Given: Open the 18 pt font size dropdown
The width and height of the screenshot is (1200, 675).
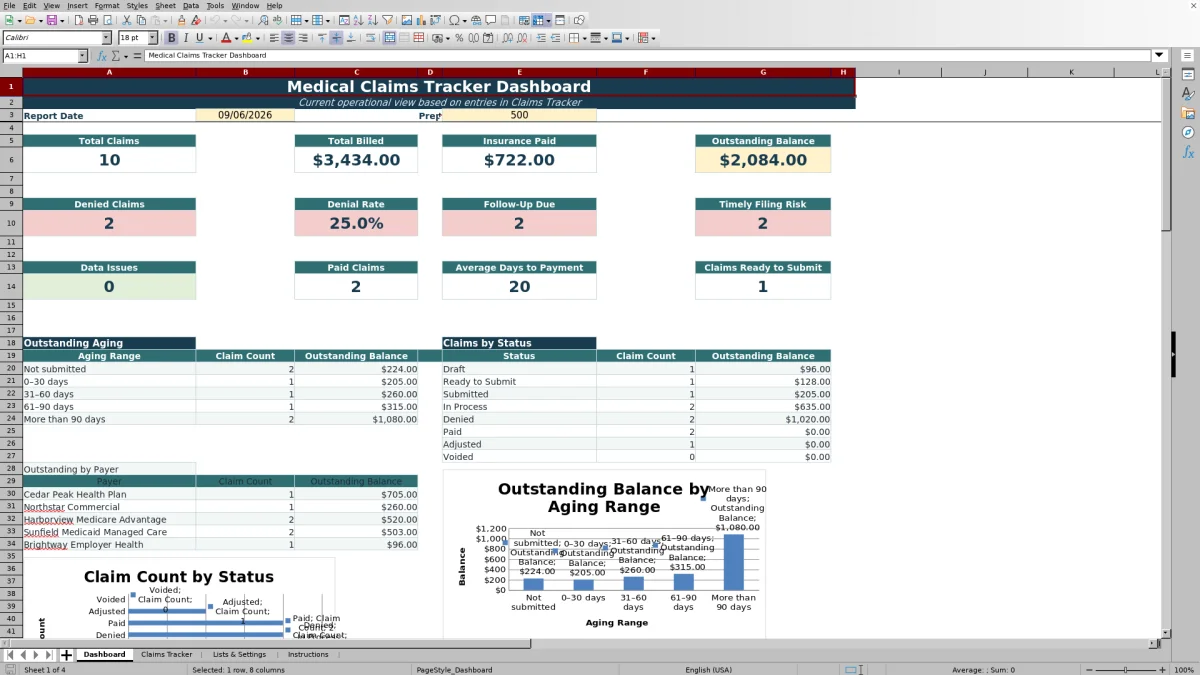Looking at the screenshot, I should pos(151,38).
